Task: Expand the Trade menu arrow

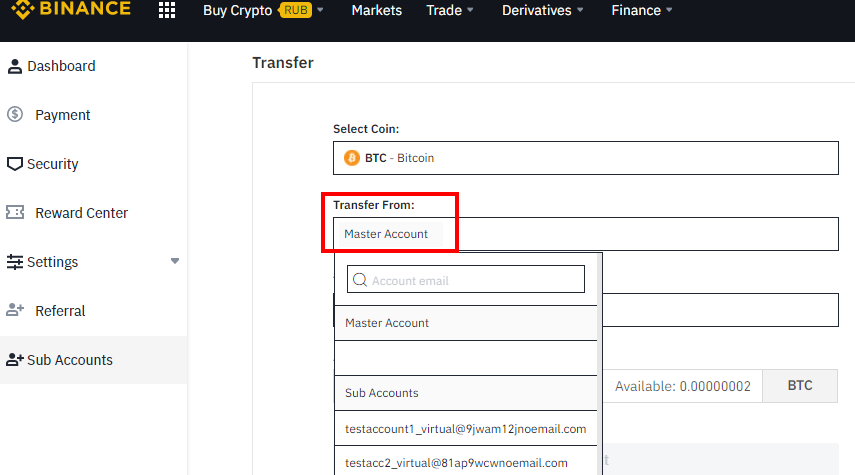Action: coord(470,10)
